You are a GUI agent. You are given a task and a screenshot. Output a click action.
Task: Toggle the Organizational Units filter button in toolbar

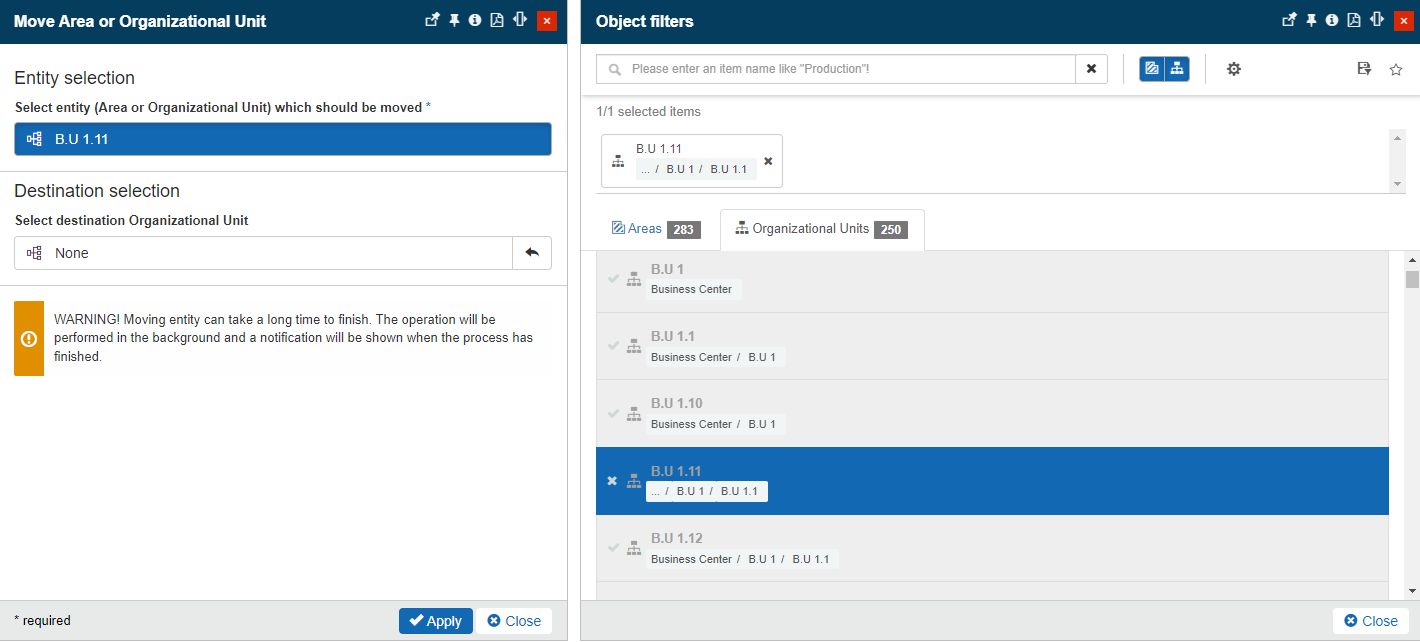1177,69
